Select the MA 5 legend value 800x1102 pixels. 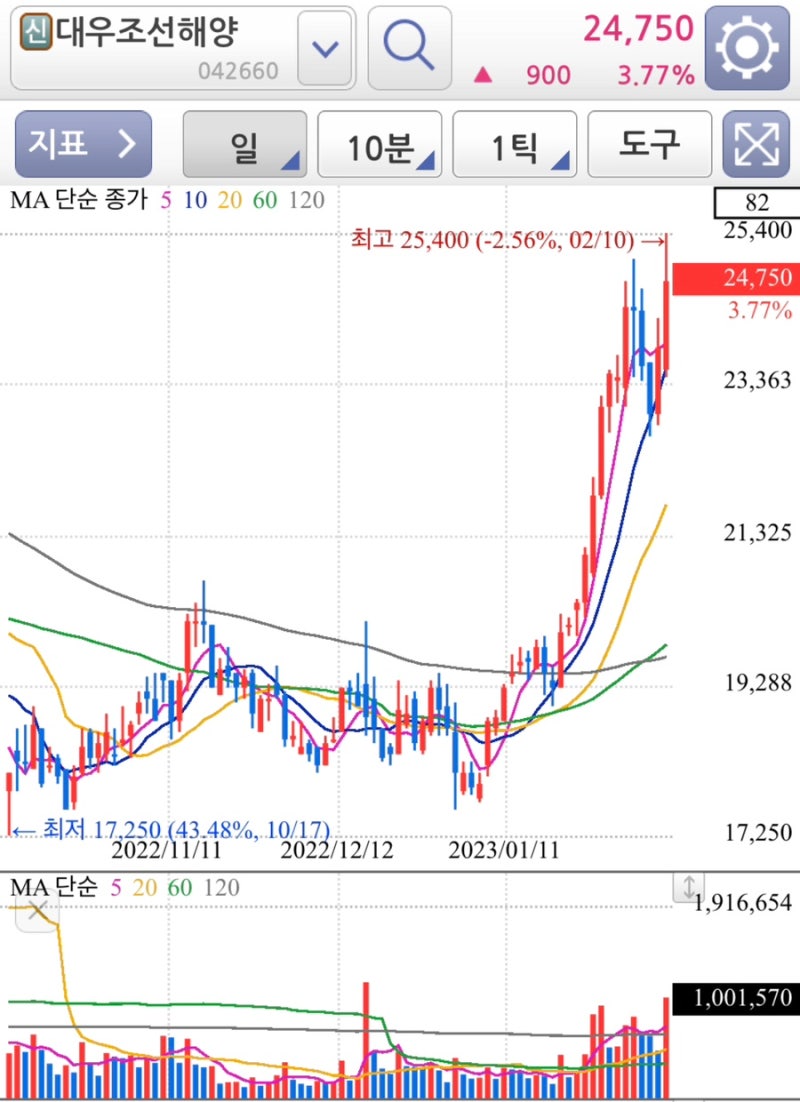[167, 200]
